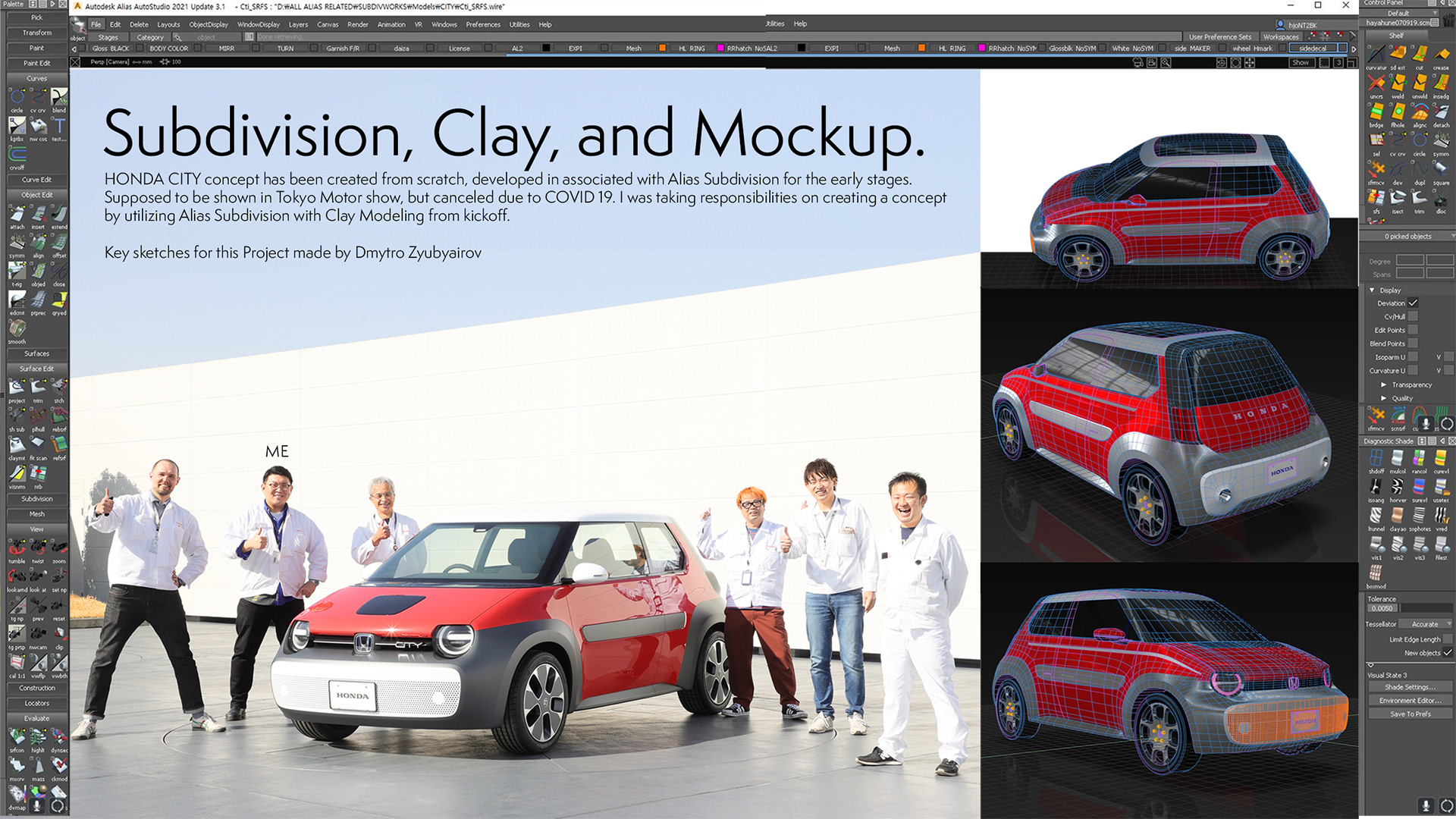1456x819 pixels.
Task: Enable the Cv/Hull display checkbox
Action: (x=1413, y=317)
